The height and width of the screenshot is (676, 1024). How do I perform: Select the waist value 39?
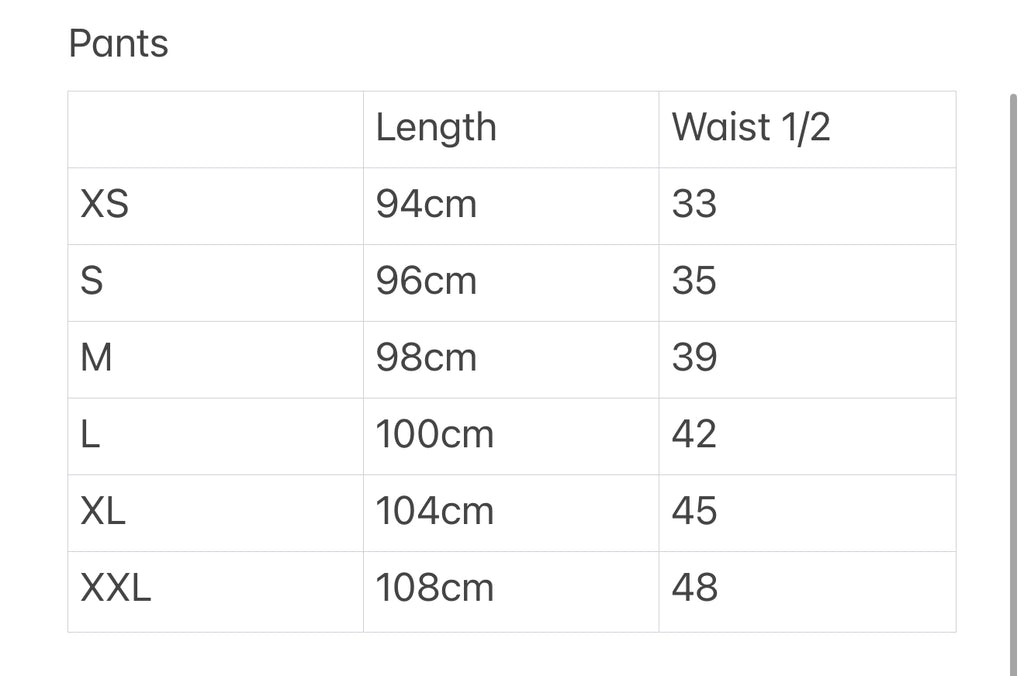(x=694, y=358)
